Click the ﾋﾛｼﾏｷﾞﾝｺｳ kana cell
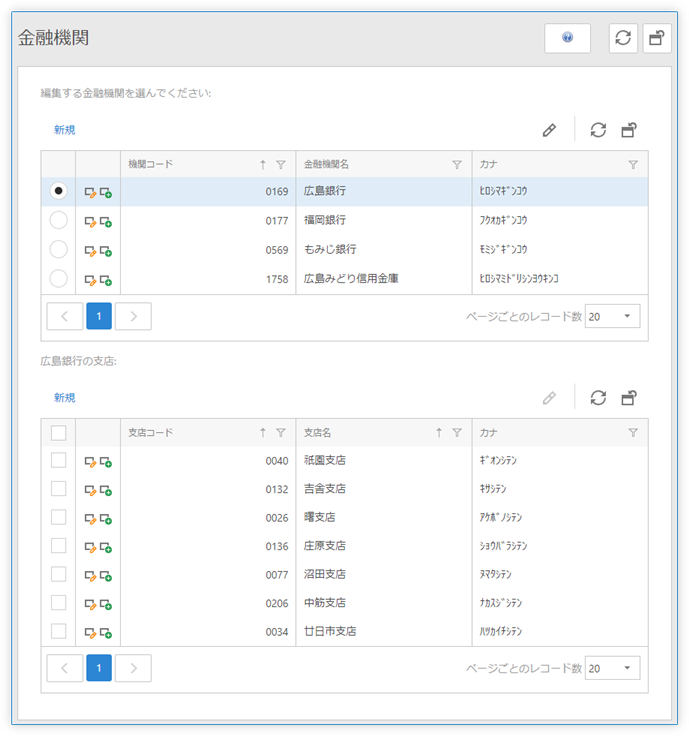This screenshot has width=689, height=736. (560, 192)
